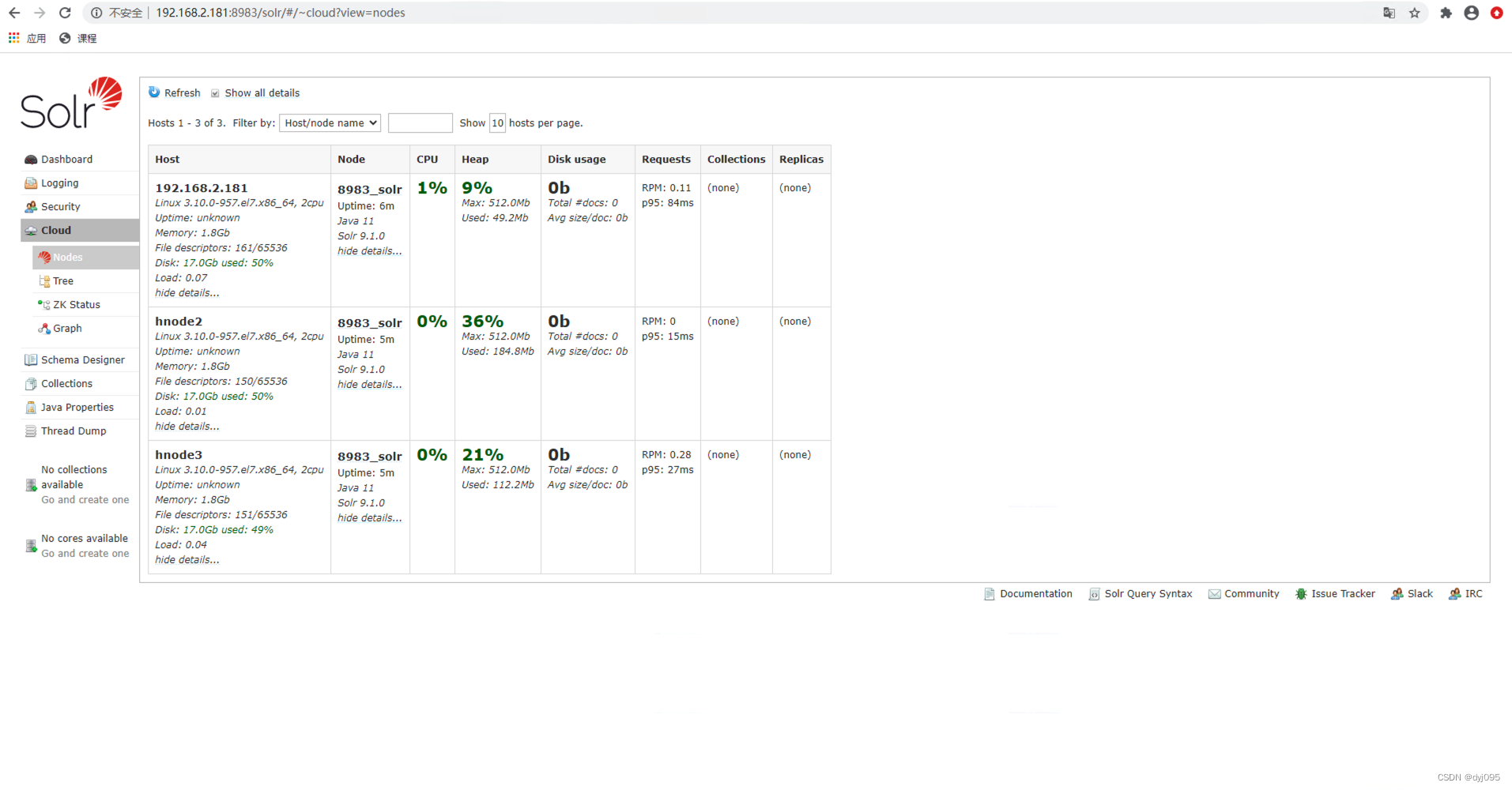Click the hosts per page number field
The height and width of the screenshot is (790, 1512).
(x=497, y=123)
